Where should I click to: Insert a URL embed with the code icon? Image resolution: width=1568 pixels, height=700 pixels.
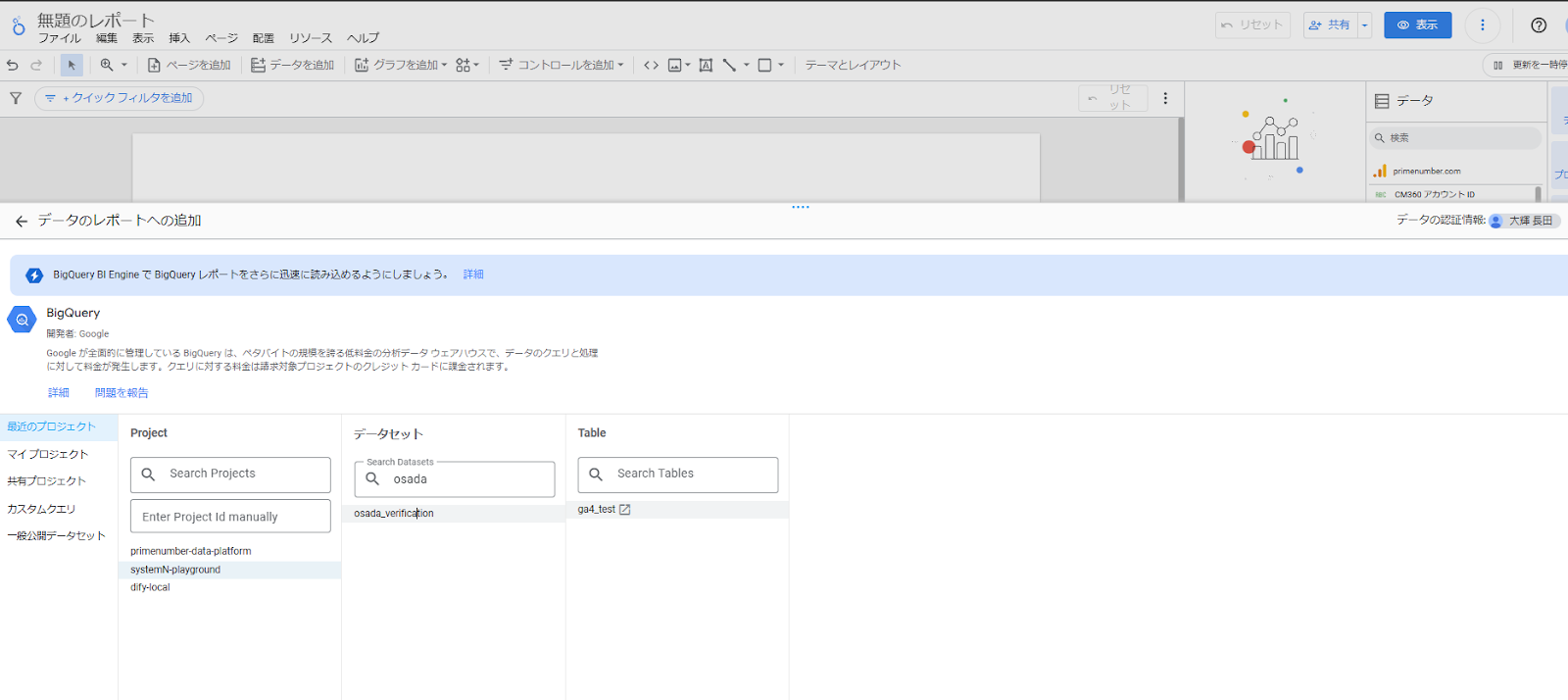click(651, 65)
